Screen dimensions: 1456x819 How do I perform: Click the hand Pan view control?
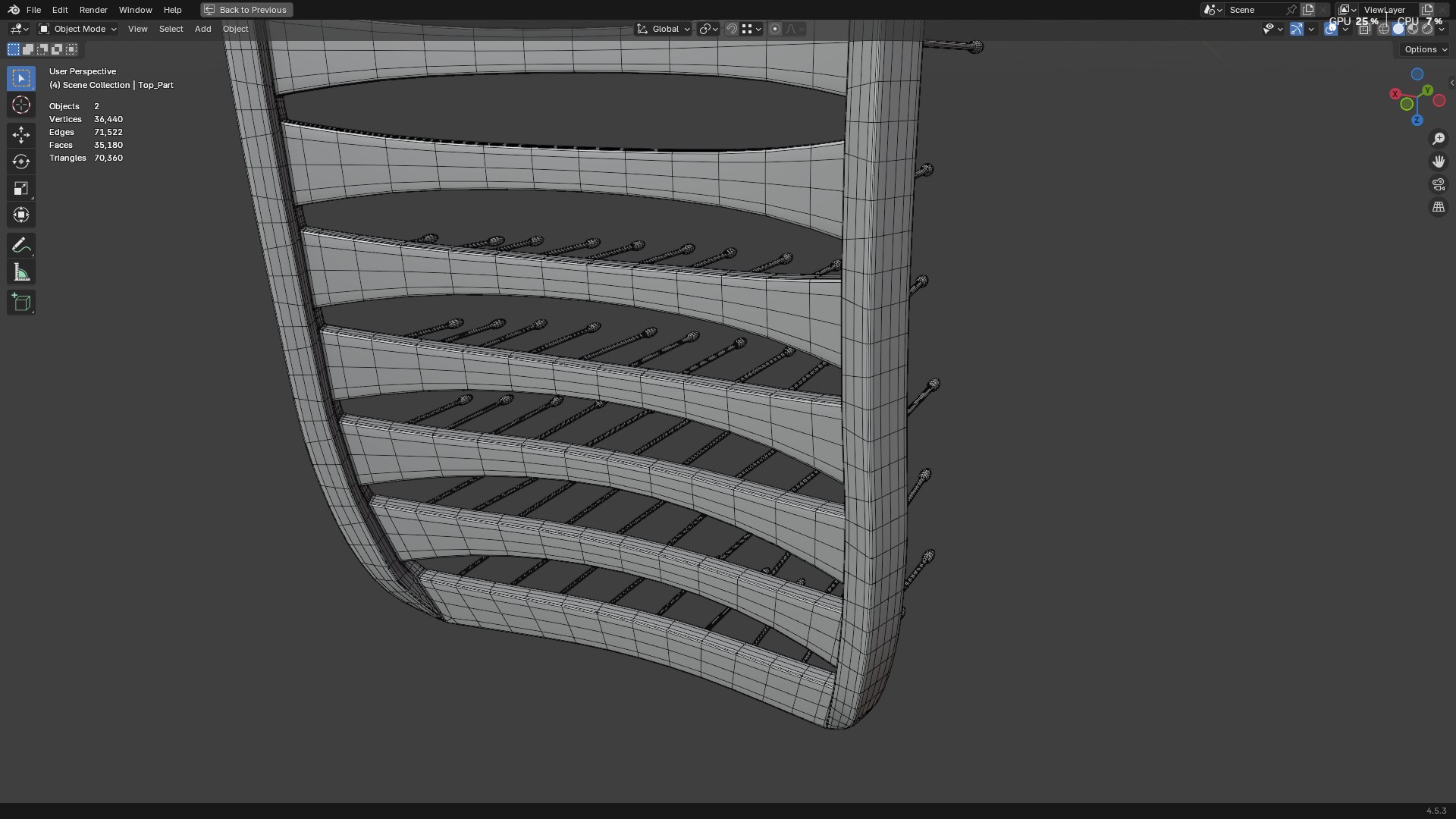tap(1438, 162)
